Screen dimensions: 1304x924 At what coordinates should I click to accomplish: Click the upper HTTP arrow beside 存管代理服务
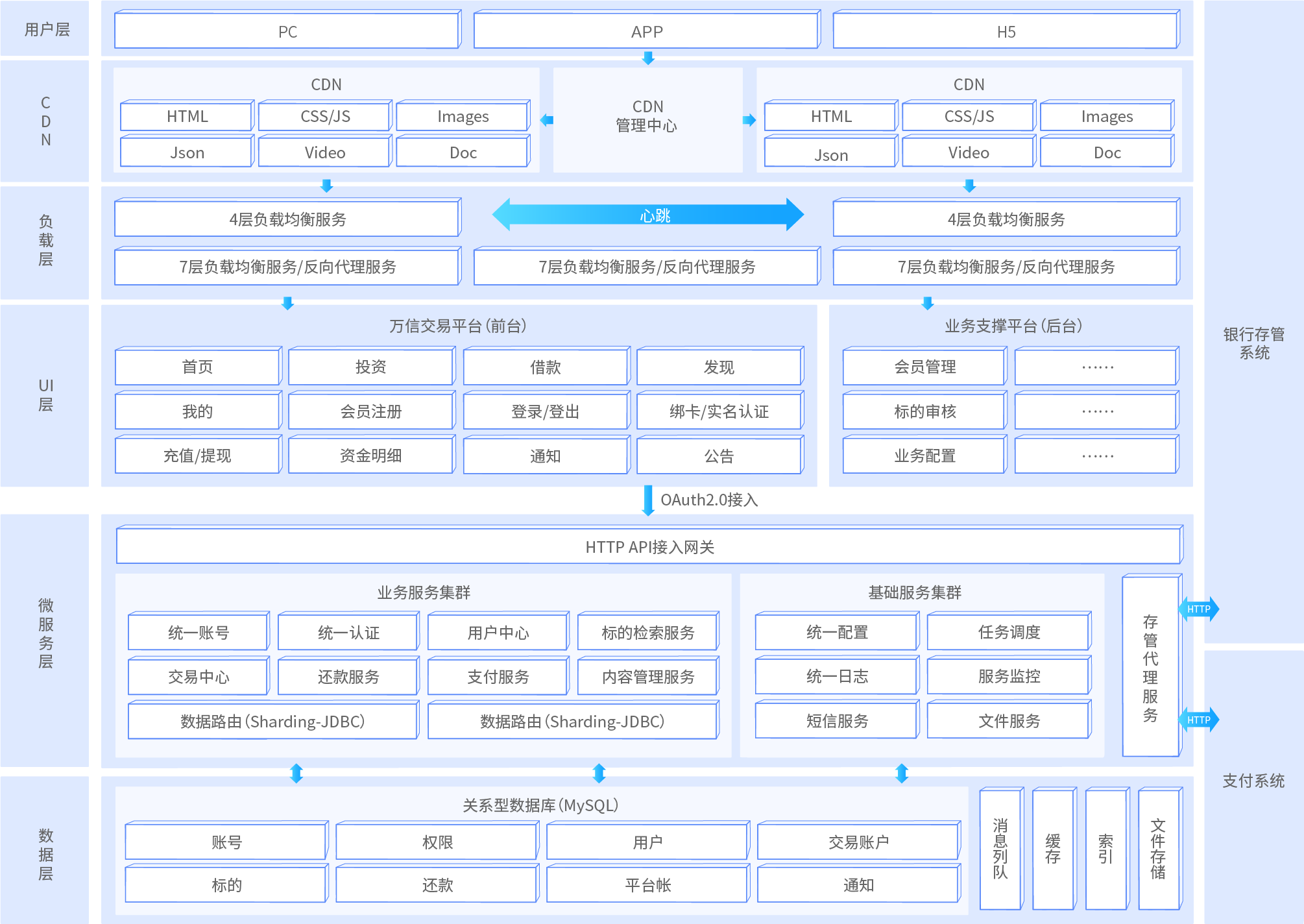pos(1199,609)
